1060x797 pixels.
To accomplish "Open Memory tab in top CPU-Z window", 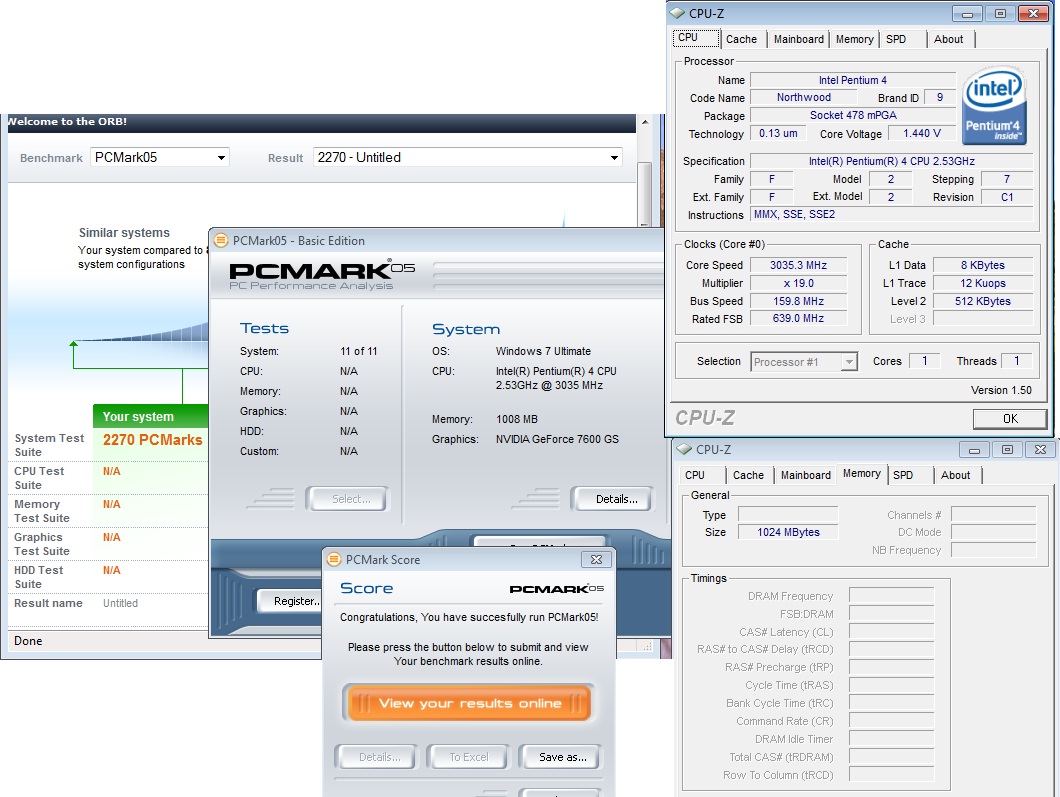I will click(x=854, y=39).
